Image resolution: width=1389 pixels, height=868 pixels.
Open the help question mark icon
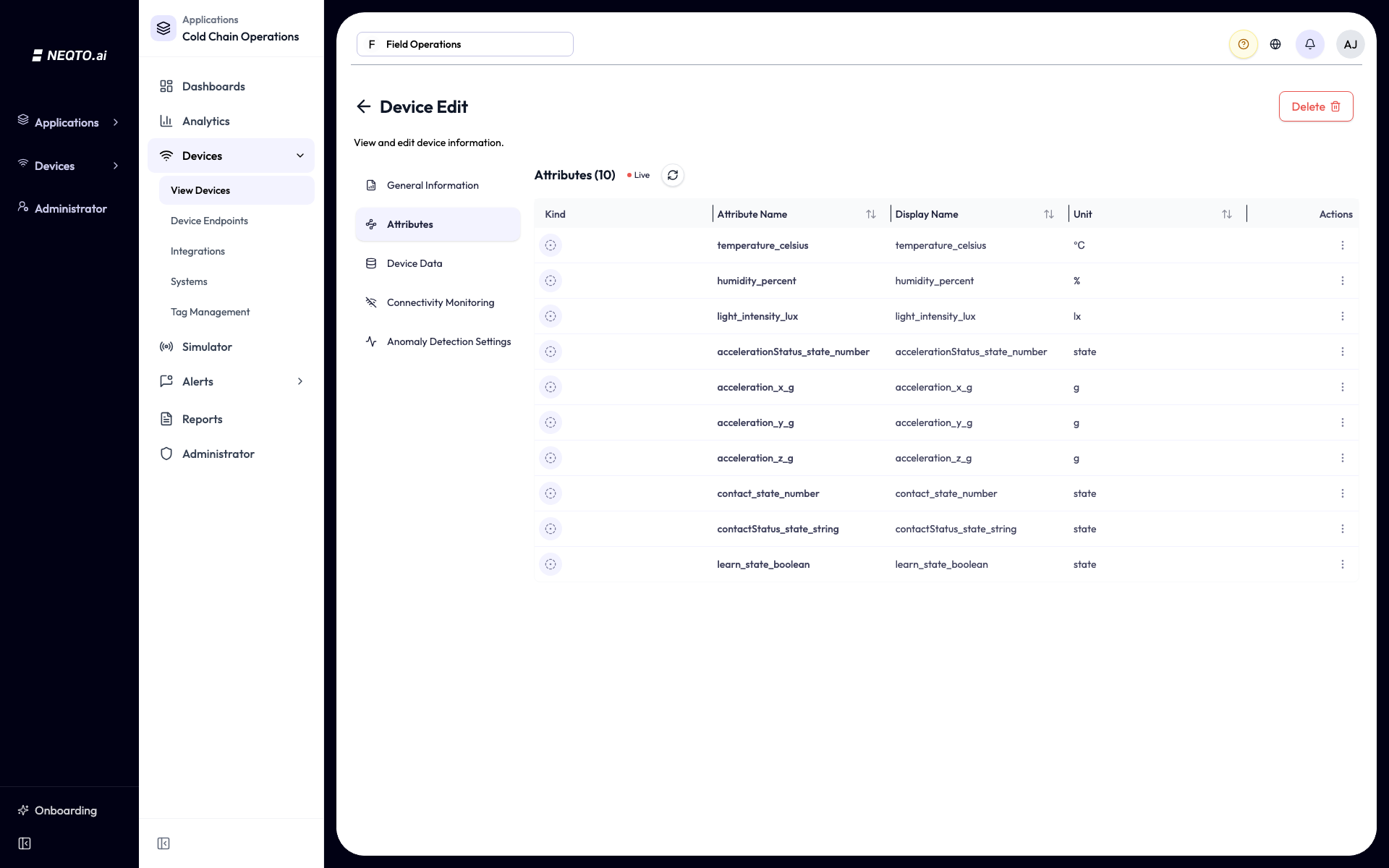coord(1244,44)
